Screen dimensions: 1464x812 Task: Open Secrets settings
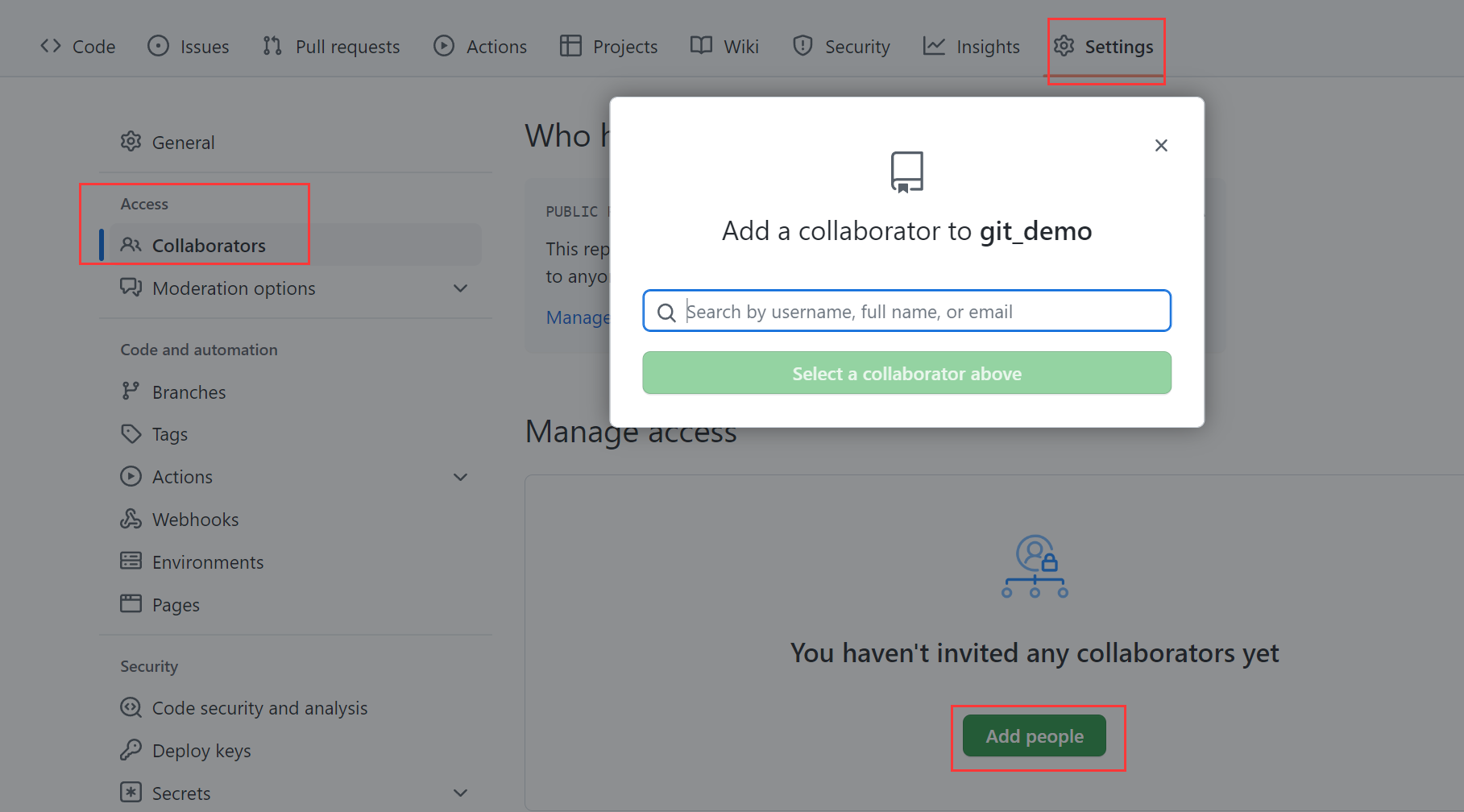point(297,793)
